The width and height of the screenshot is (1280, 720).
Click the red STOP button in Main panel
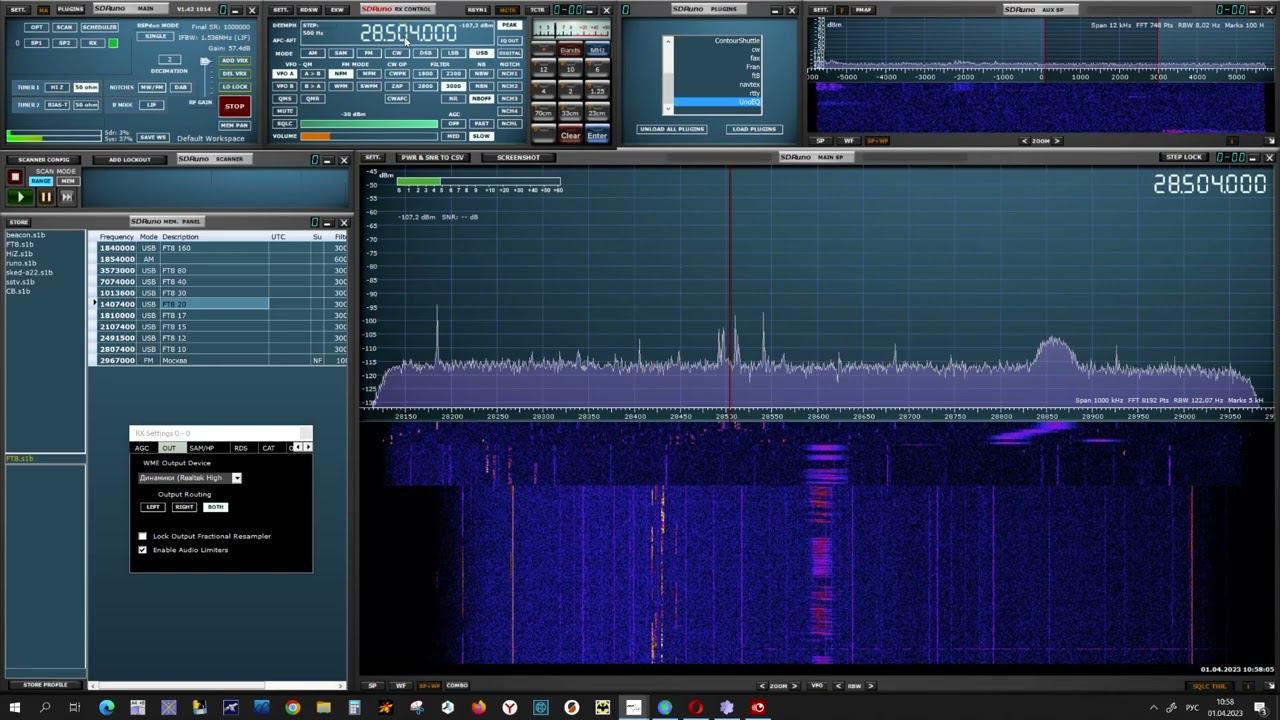(234, 106)
